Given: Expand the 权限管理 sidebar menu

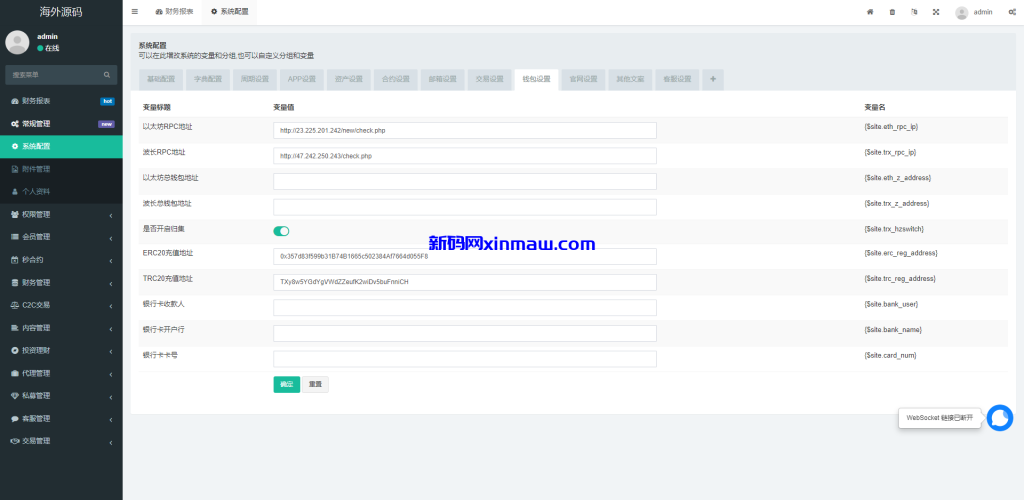Looking at the screenshot, I should pyautogui.click(x=61, y=214).
